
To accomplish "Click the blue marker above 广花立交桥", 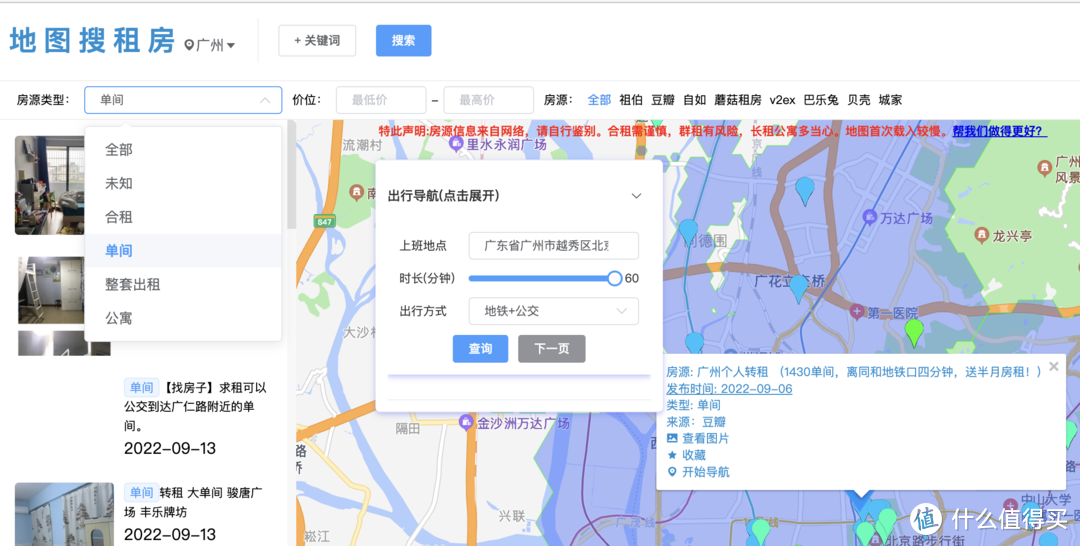I will 798,289.
